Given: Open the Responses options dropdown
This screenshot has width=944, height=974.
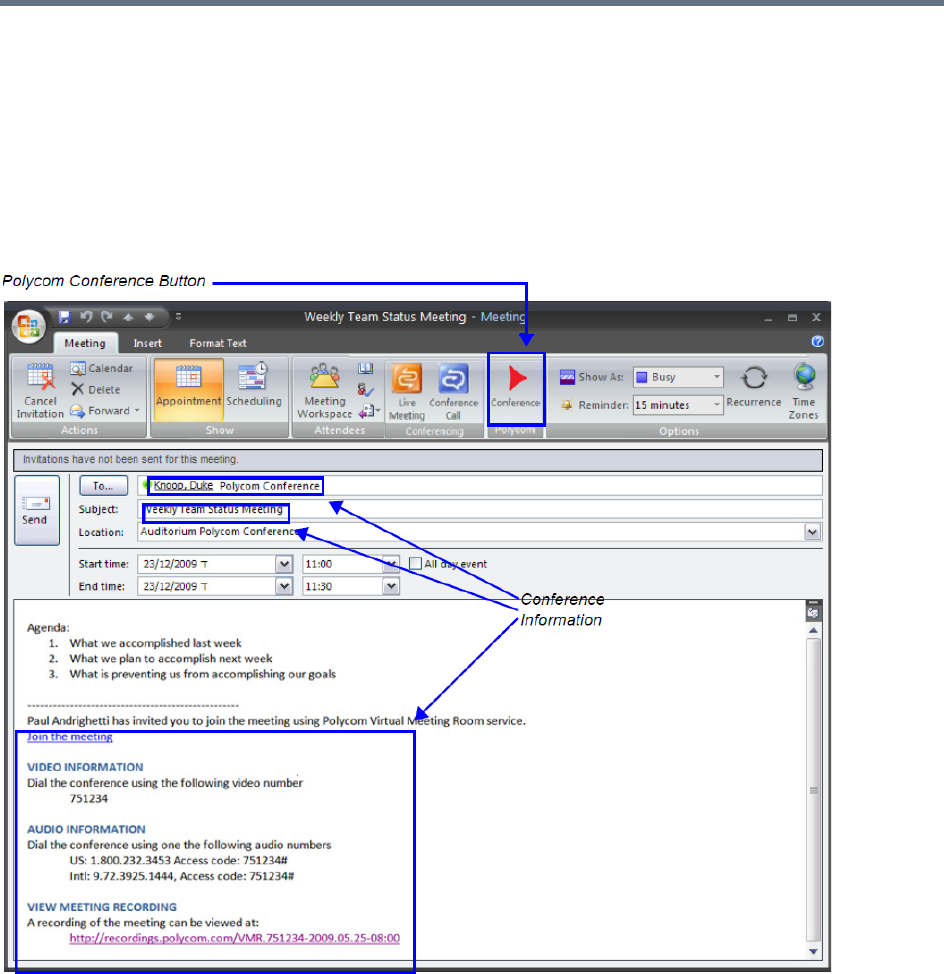Looking at the screenshot, I should pyautogui.click(x=370, y=411).
